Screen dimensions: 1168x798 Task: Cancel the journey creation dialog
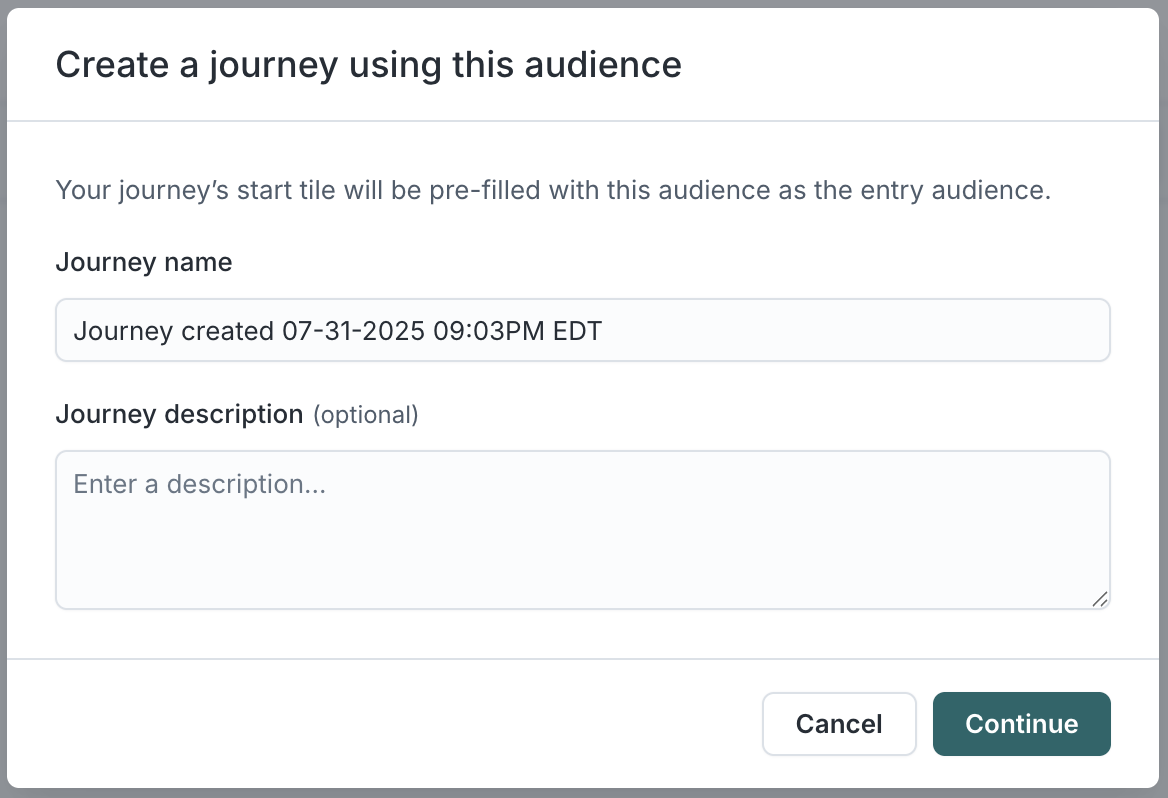pyautogui.click(x=839, y=723)
